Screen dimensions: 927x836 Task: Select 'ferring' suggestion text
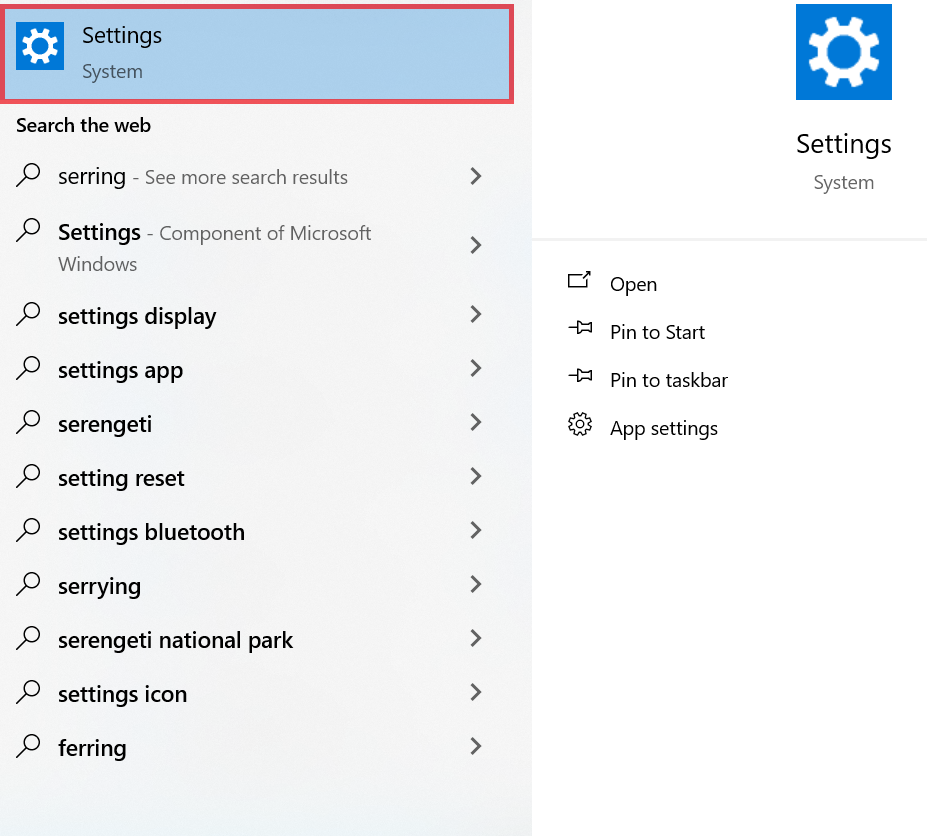coord(92,748)
